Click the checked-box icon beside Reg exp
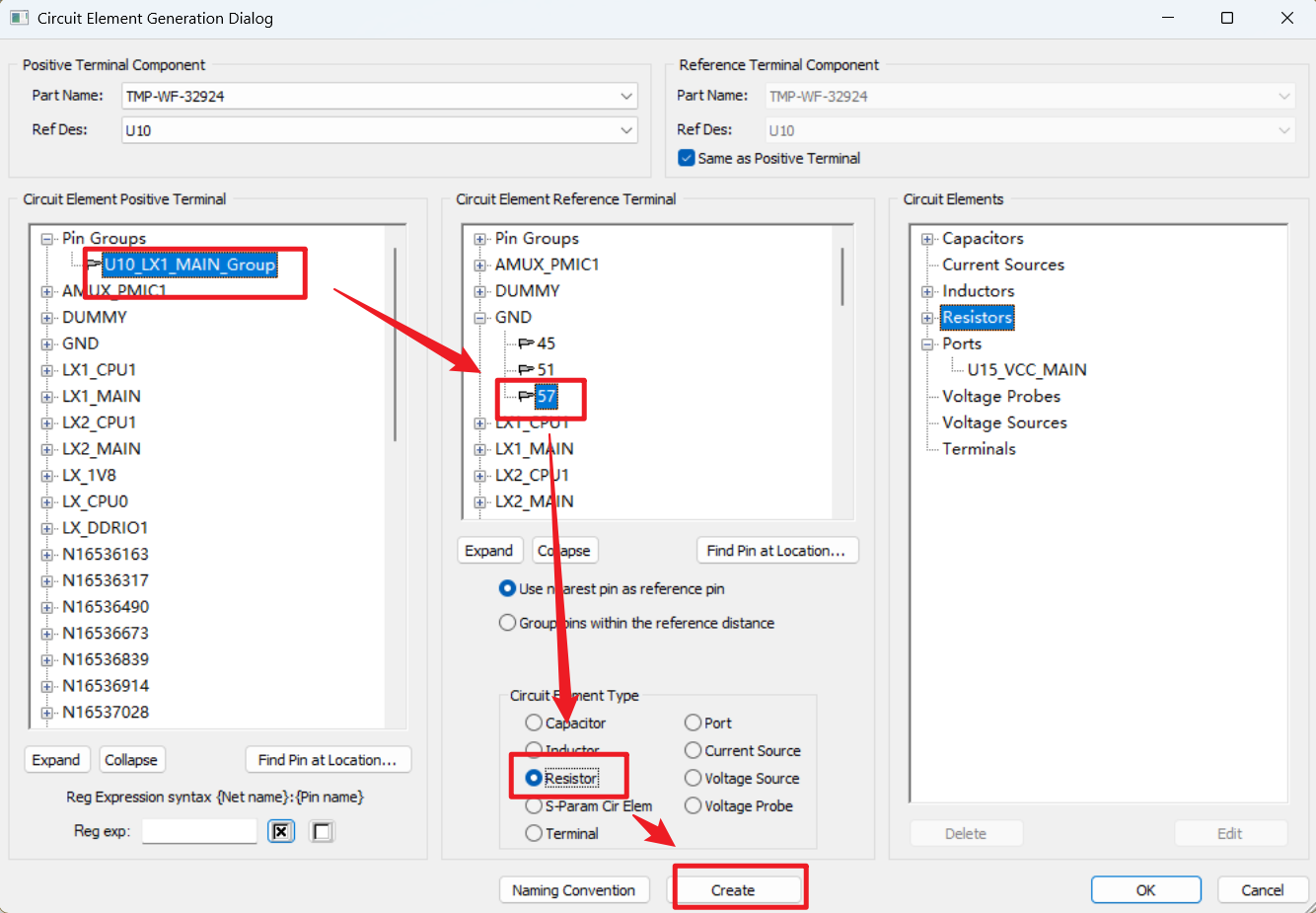The height and width of the screenshot is (913, 1316). click(x=281, y=831)
